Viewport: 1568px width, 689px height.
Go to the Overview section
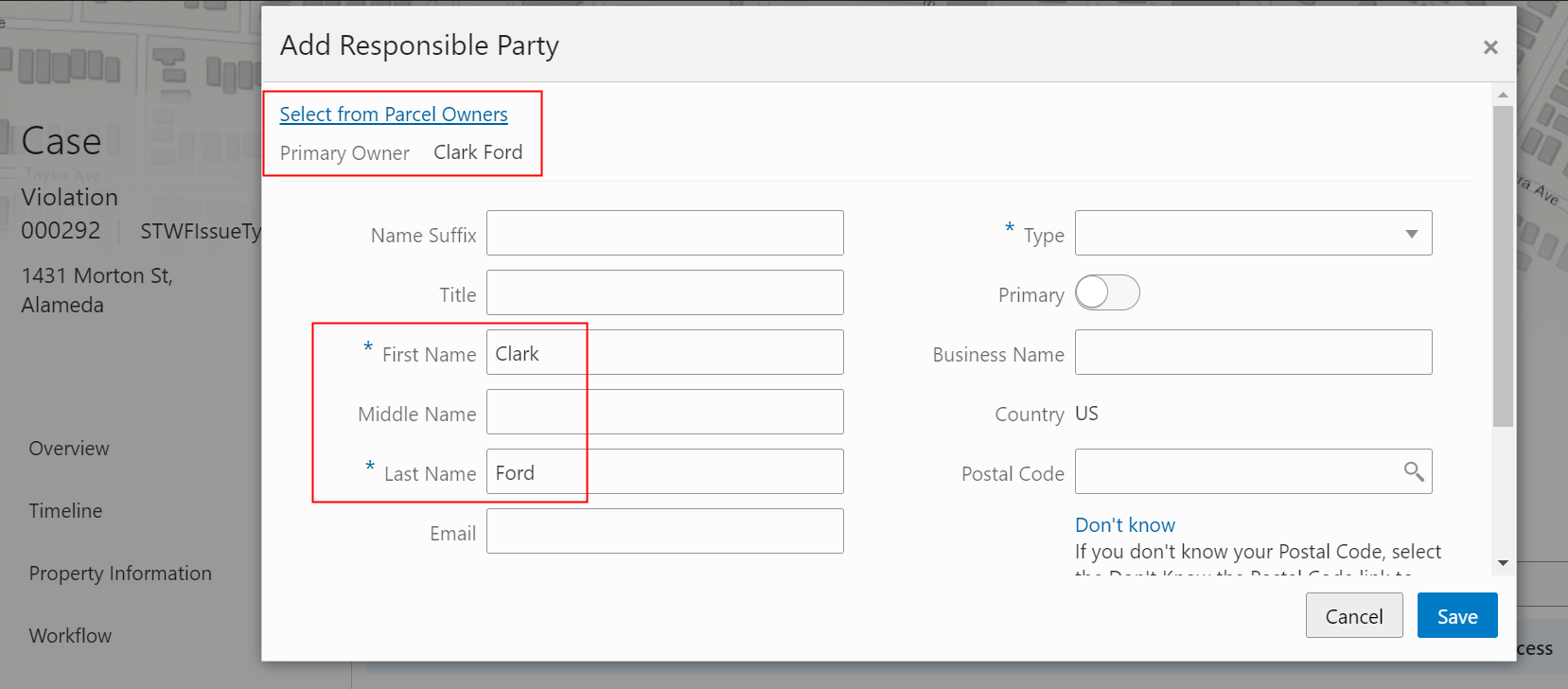coord(69,449)
